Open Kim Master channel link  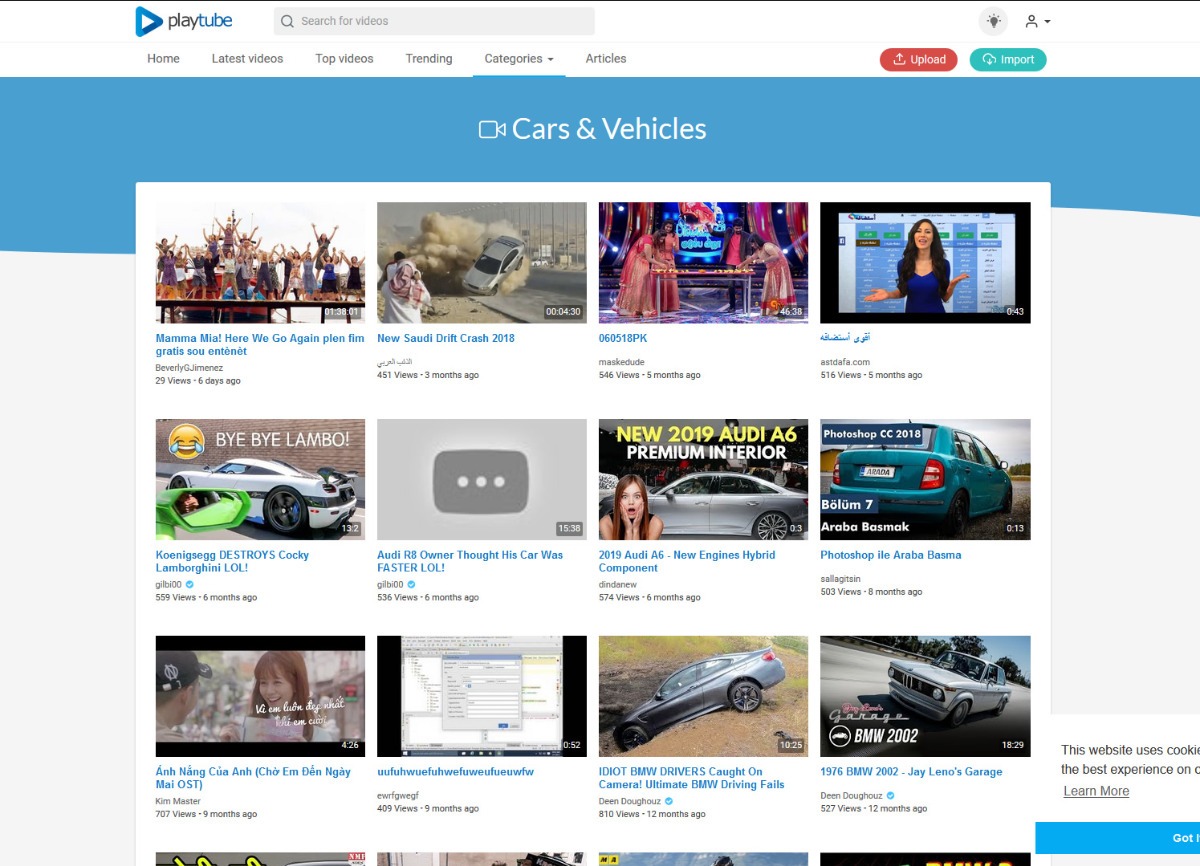coord(178,801)
